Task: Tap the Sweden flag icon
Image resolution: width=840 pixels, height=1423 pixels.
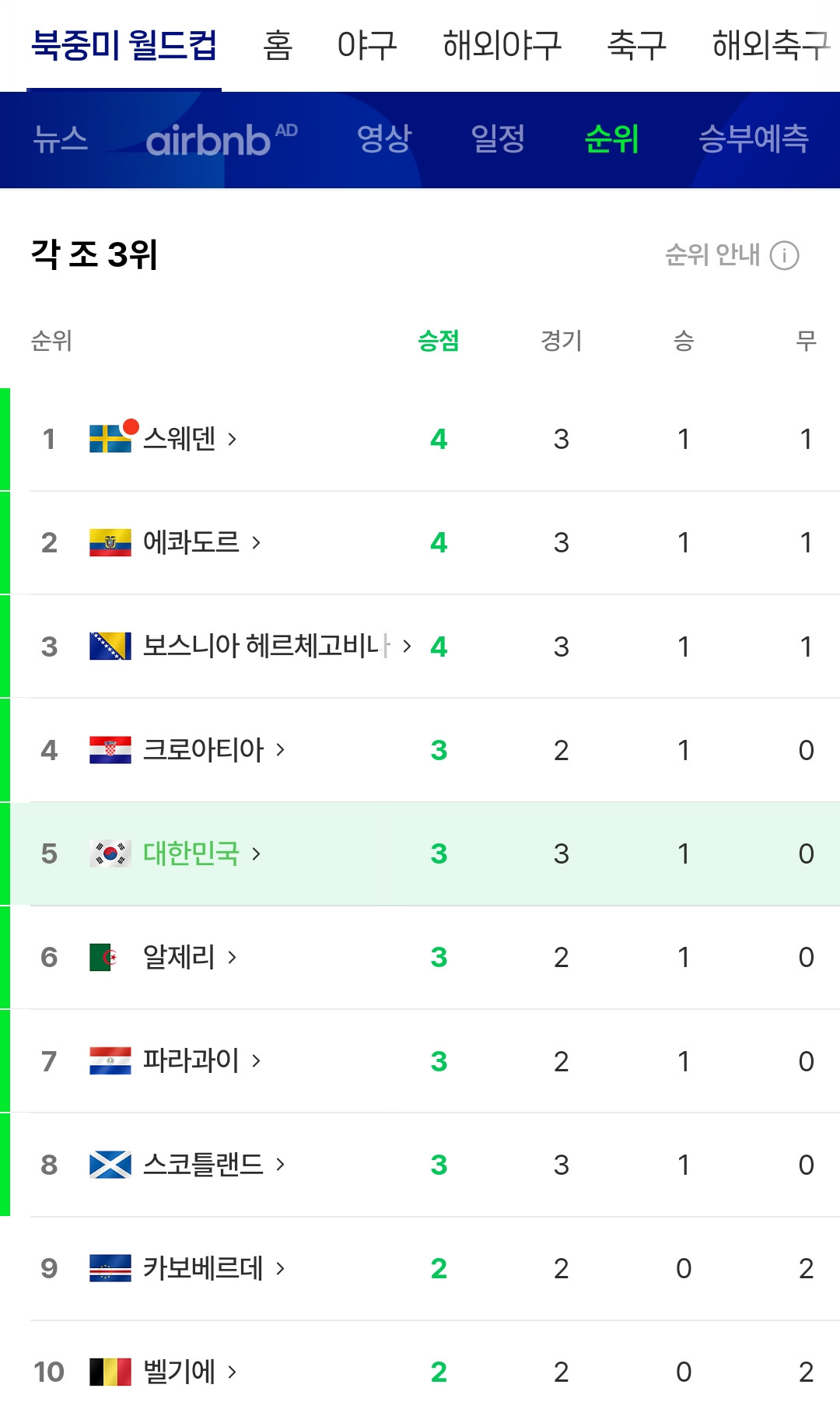Action: [x=110, y=439]
